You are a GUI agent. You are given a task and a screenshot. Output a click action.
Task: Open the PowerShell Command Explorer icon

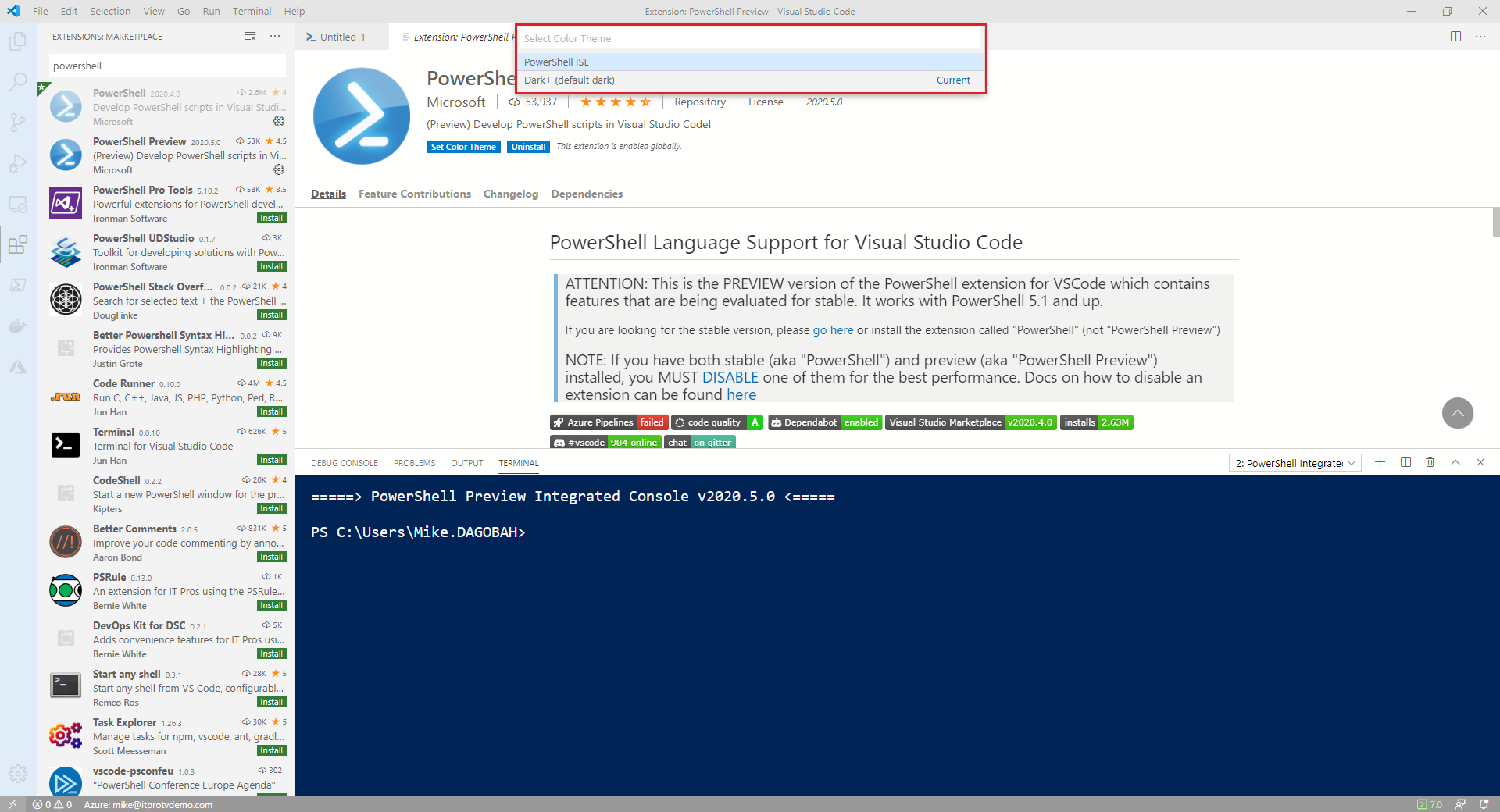(x=17, y=286)
